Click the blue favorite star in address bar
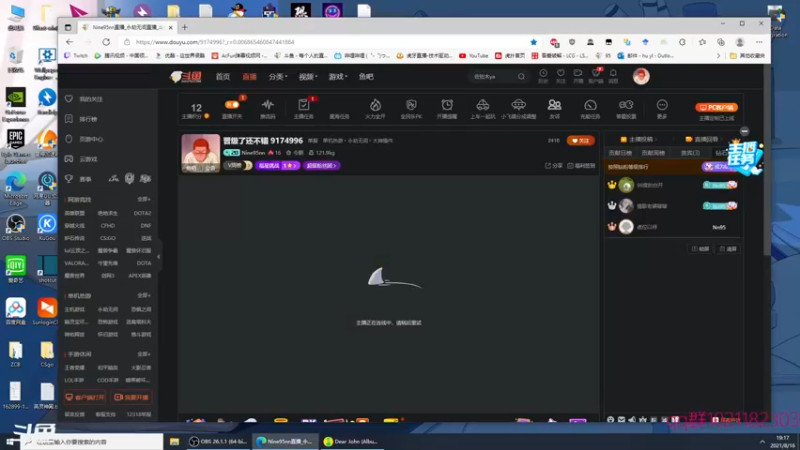 point(534,42)
